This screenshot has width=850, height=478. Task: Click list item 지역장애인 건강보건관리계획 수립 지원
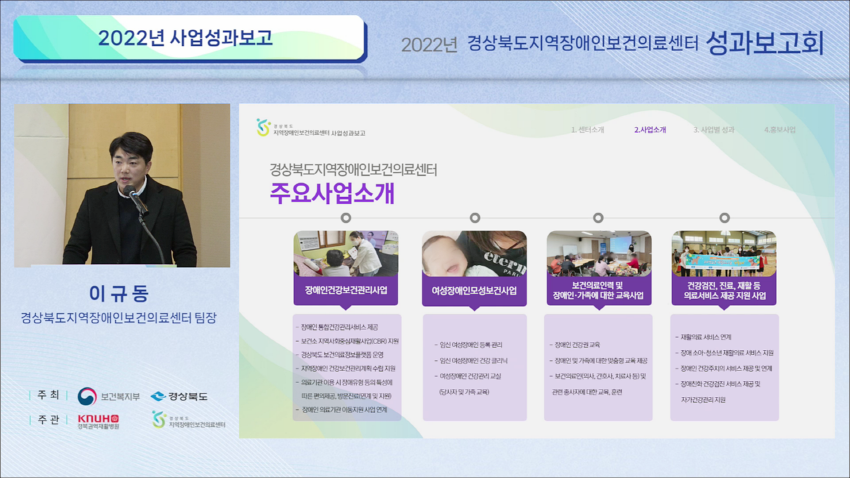[x=348, y=369]
